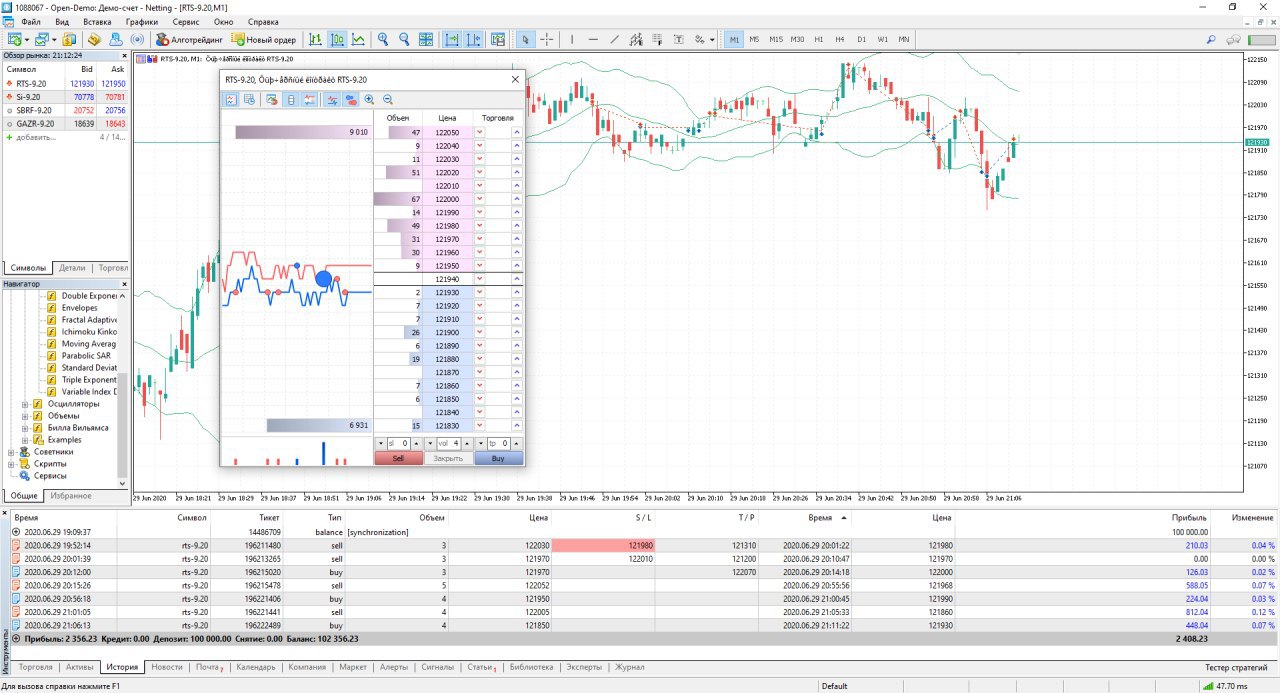Switch timeframe to MN
The width and height of the screenshot is (1280, 693).
(904, 40)
